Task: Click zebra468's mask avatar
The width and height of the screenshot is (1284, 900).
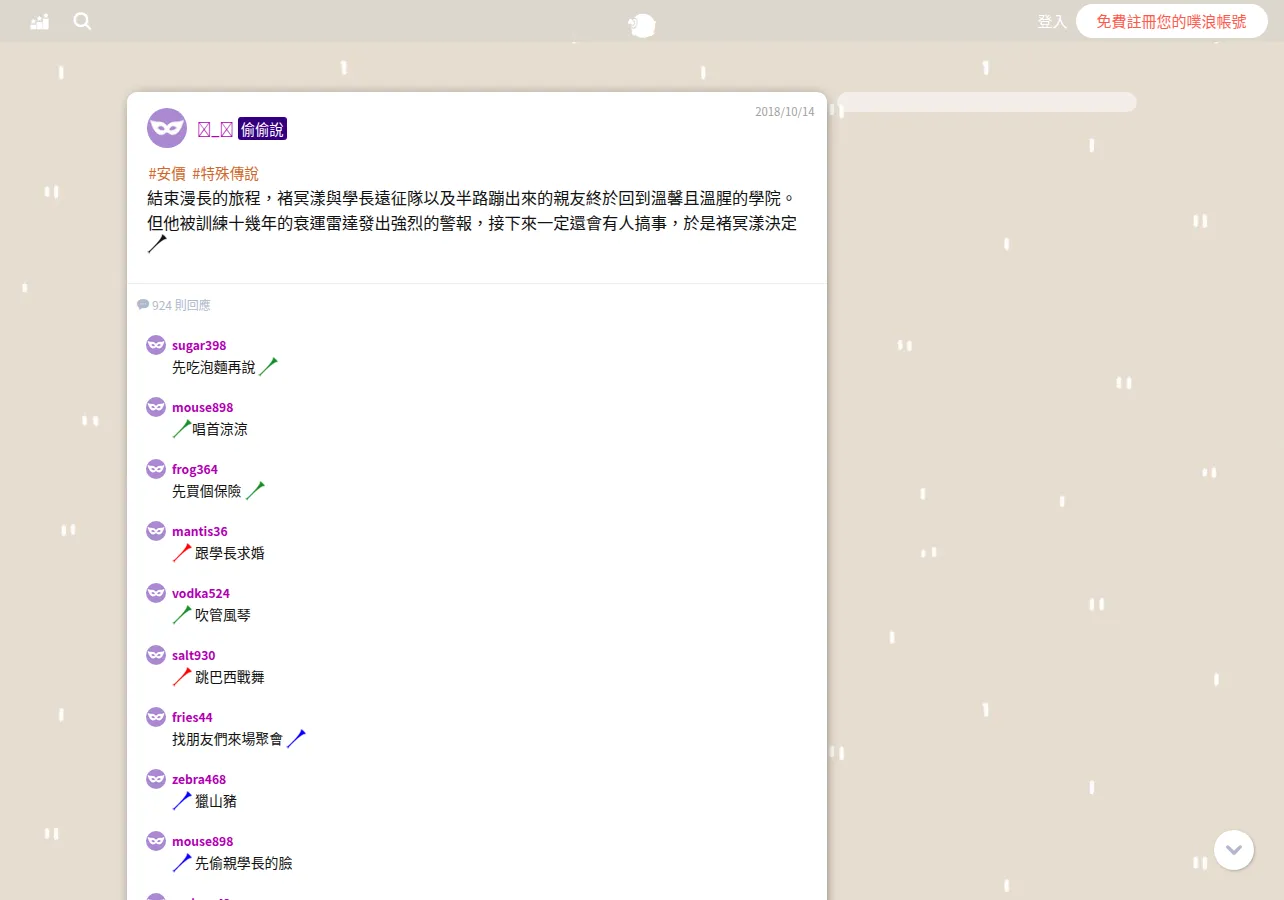Action: (x=156, y=779)
